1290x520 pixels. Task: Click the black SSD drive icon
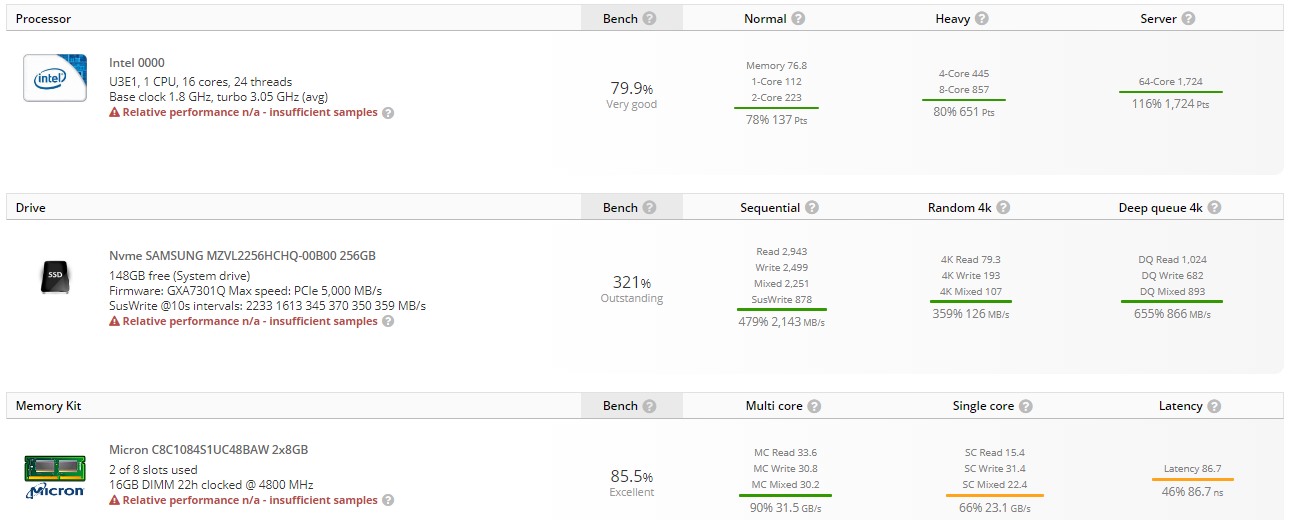(55, 276)
